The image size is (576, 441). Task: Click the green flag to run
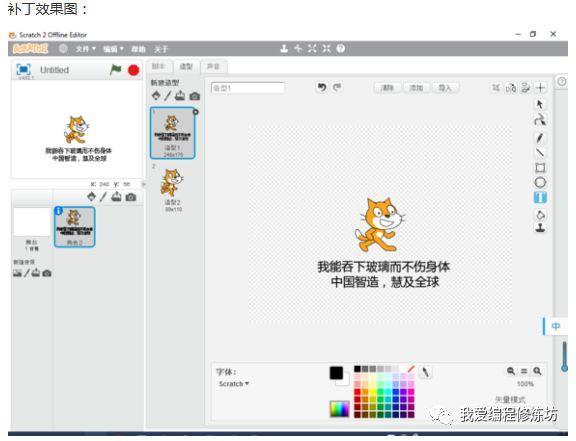[116, 69]
